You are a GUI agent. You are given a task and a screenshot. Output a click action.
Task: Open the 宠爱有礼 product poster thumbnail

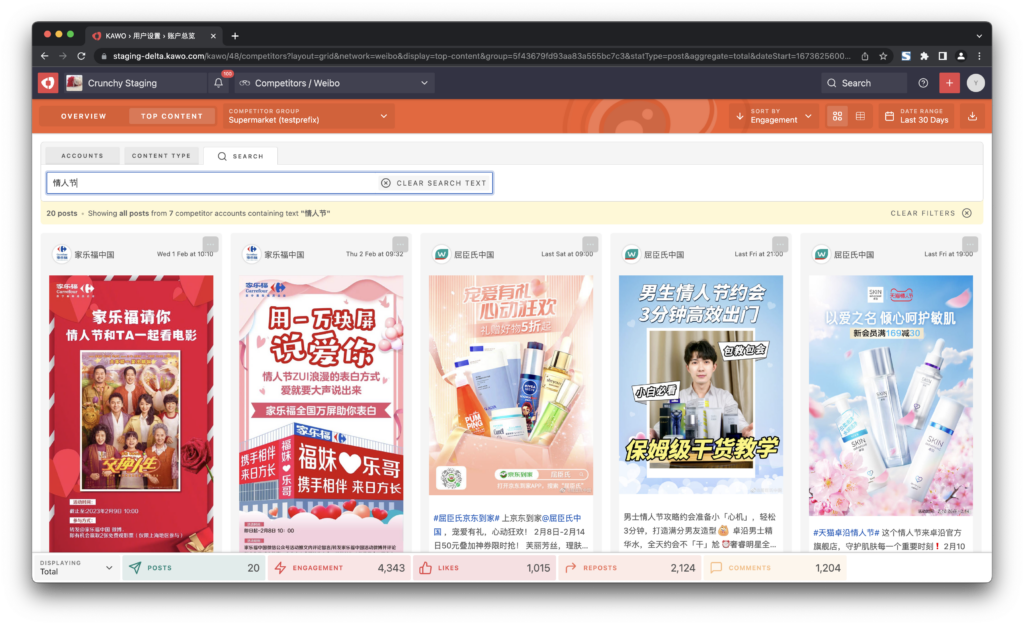pos(511,385)
